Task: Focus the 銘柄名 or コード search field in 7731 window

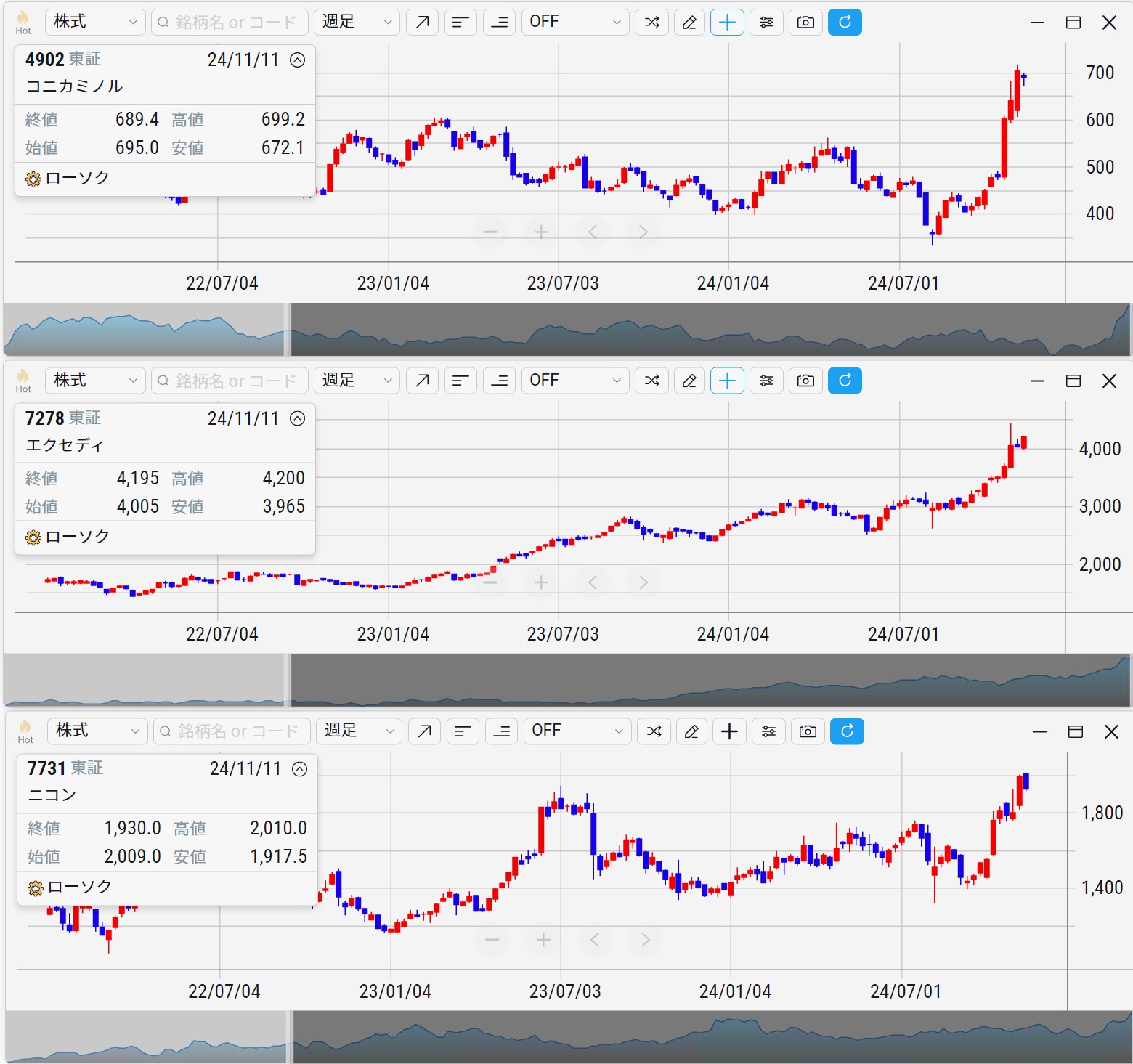Action: [232, 731]
